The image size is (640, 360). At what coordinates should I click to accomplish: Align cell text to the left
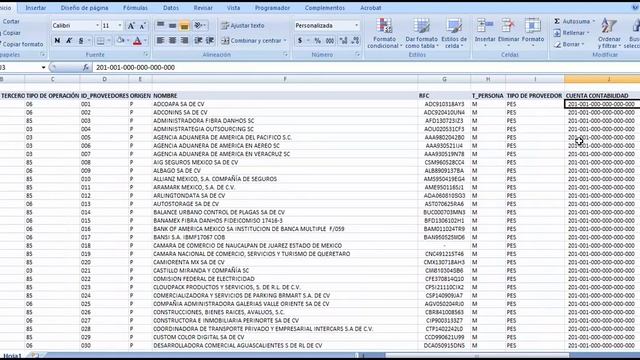click(160, 40)
